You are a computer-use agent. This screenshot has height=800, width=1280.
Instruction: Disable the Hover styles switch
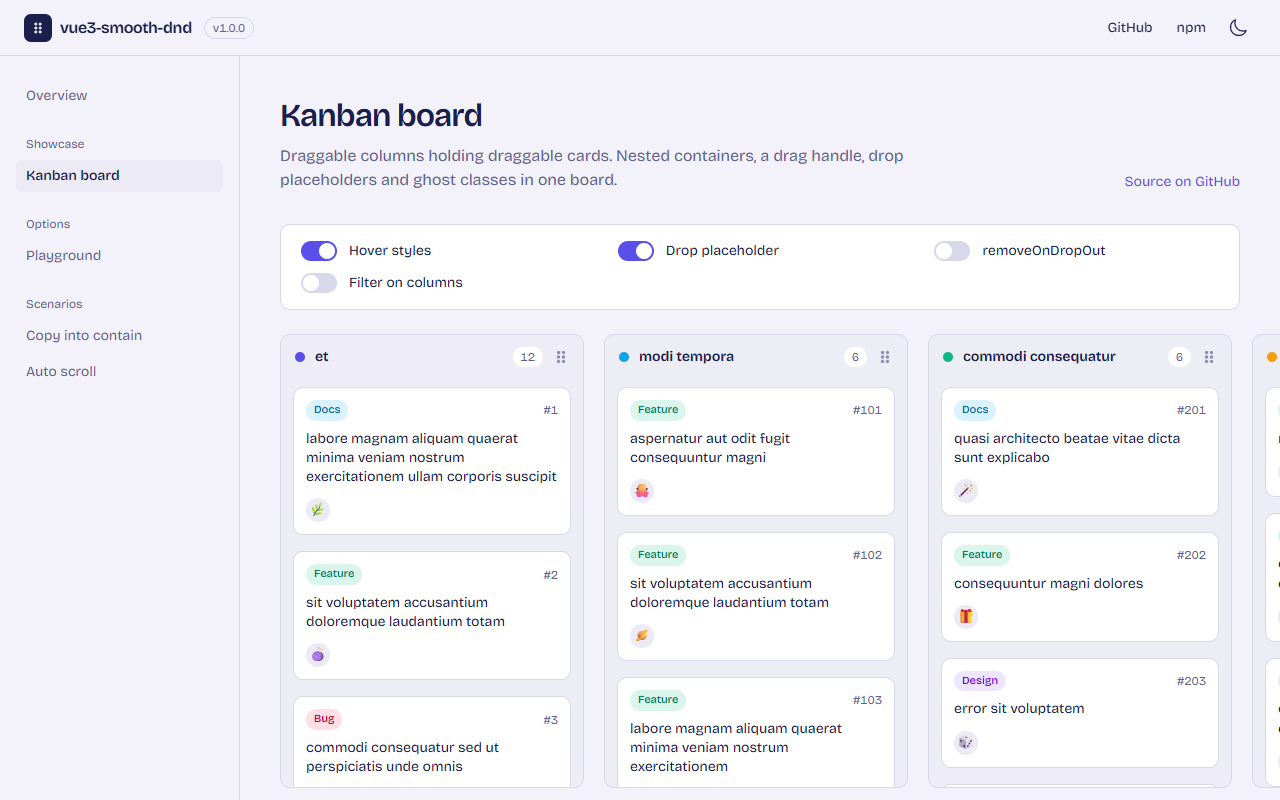(319, 251)
